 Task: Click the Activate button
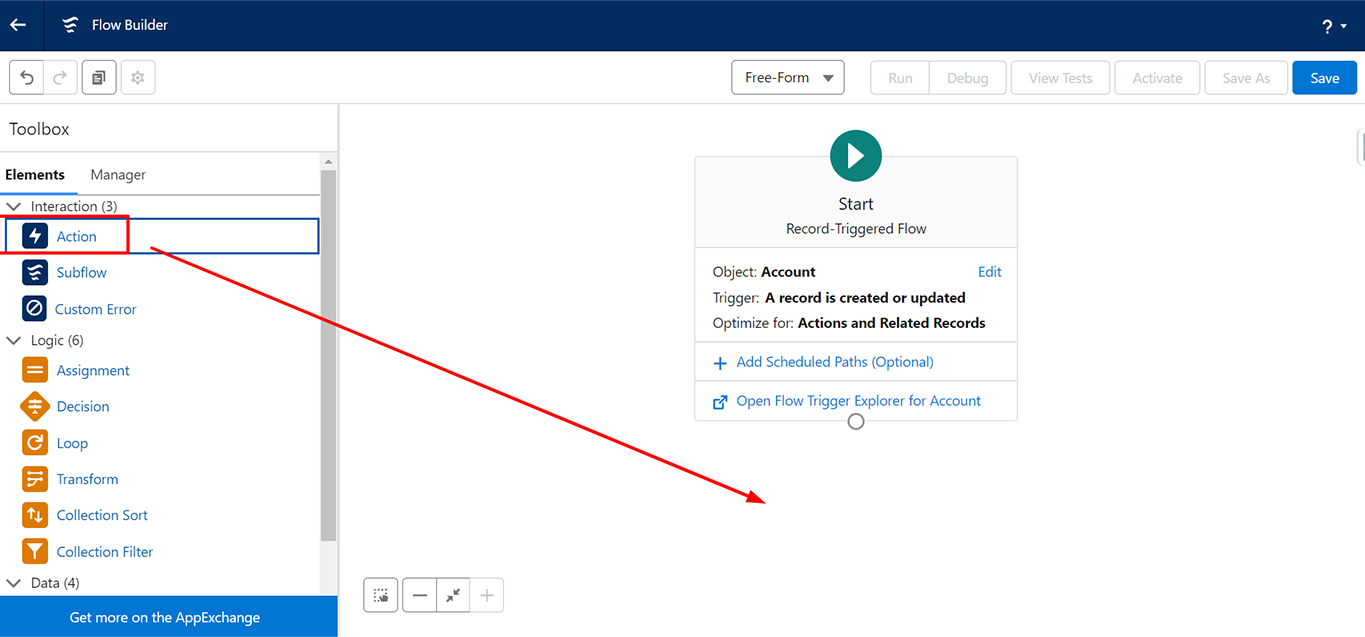click(1157, 78)
